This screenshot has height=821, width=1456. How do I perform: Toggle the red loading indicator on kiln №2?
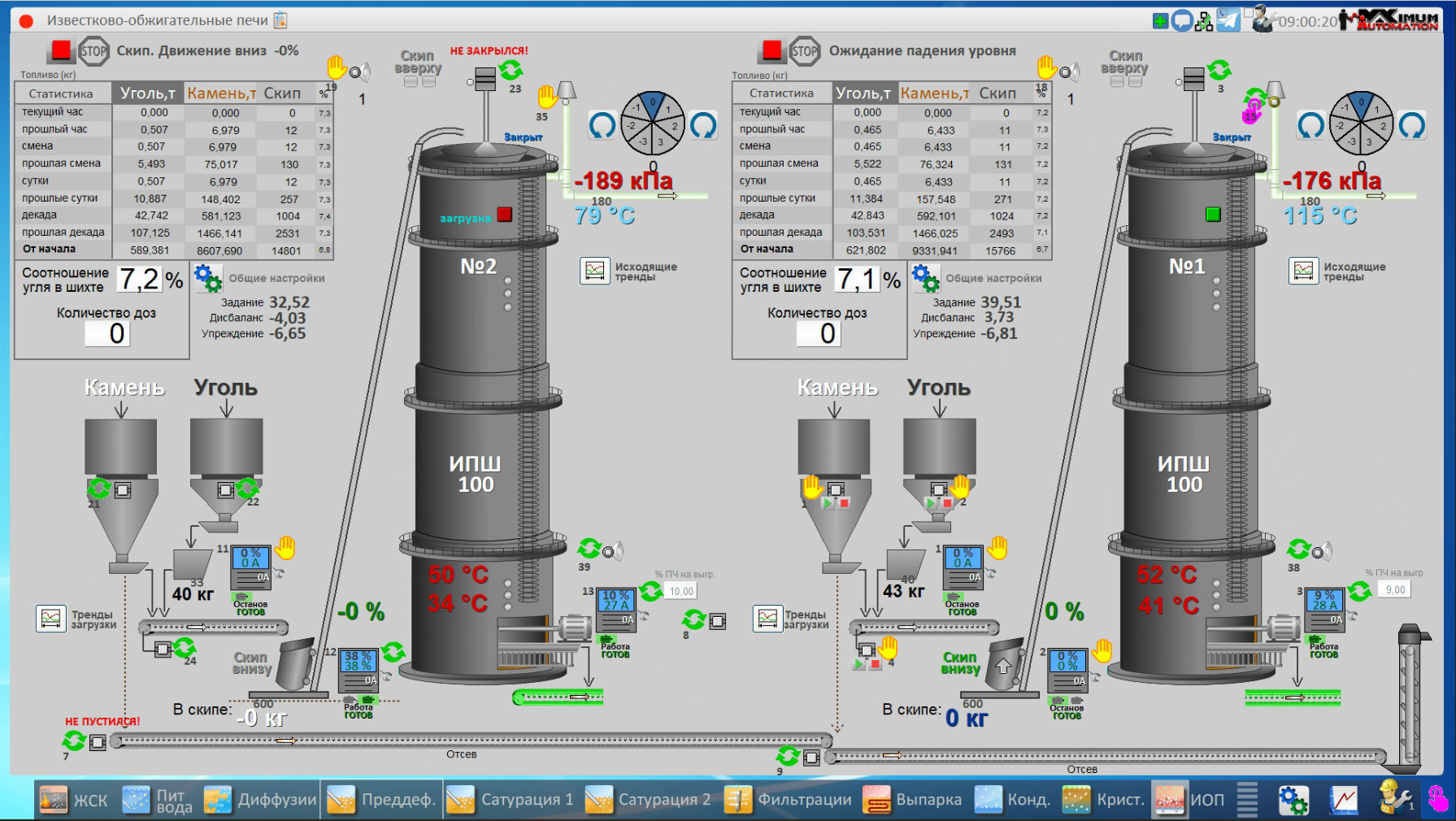[x=505, y=215]
